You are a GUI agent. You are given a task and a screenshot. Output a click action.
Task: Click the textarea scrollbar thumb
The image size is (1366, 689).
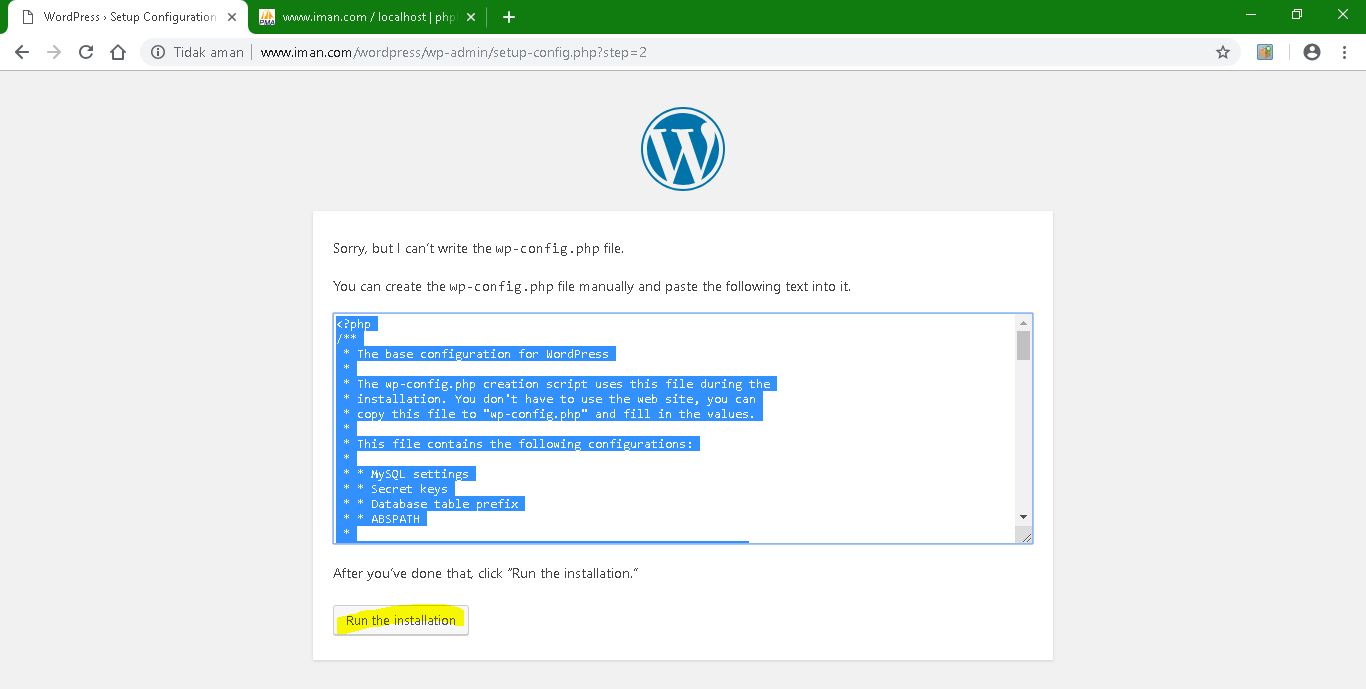tap(1023, 345)
